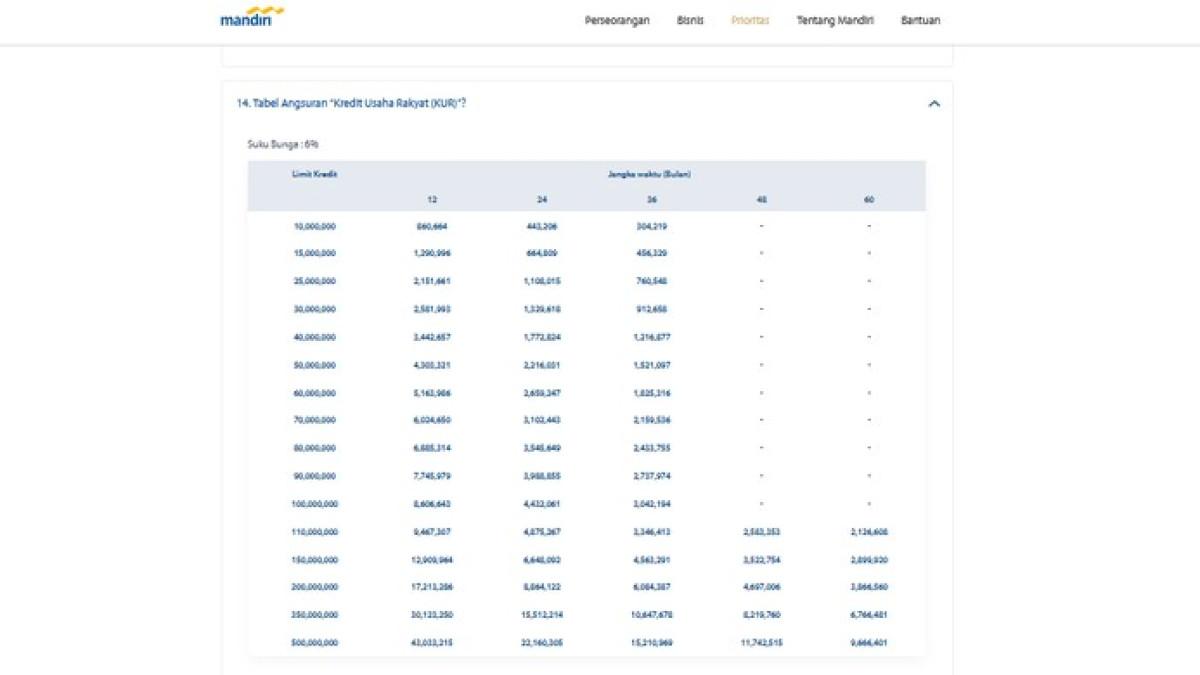Open the Bisnis menu
Viewport: 1200px width, 675px height.
690,20
